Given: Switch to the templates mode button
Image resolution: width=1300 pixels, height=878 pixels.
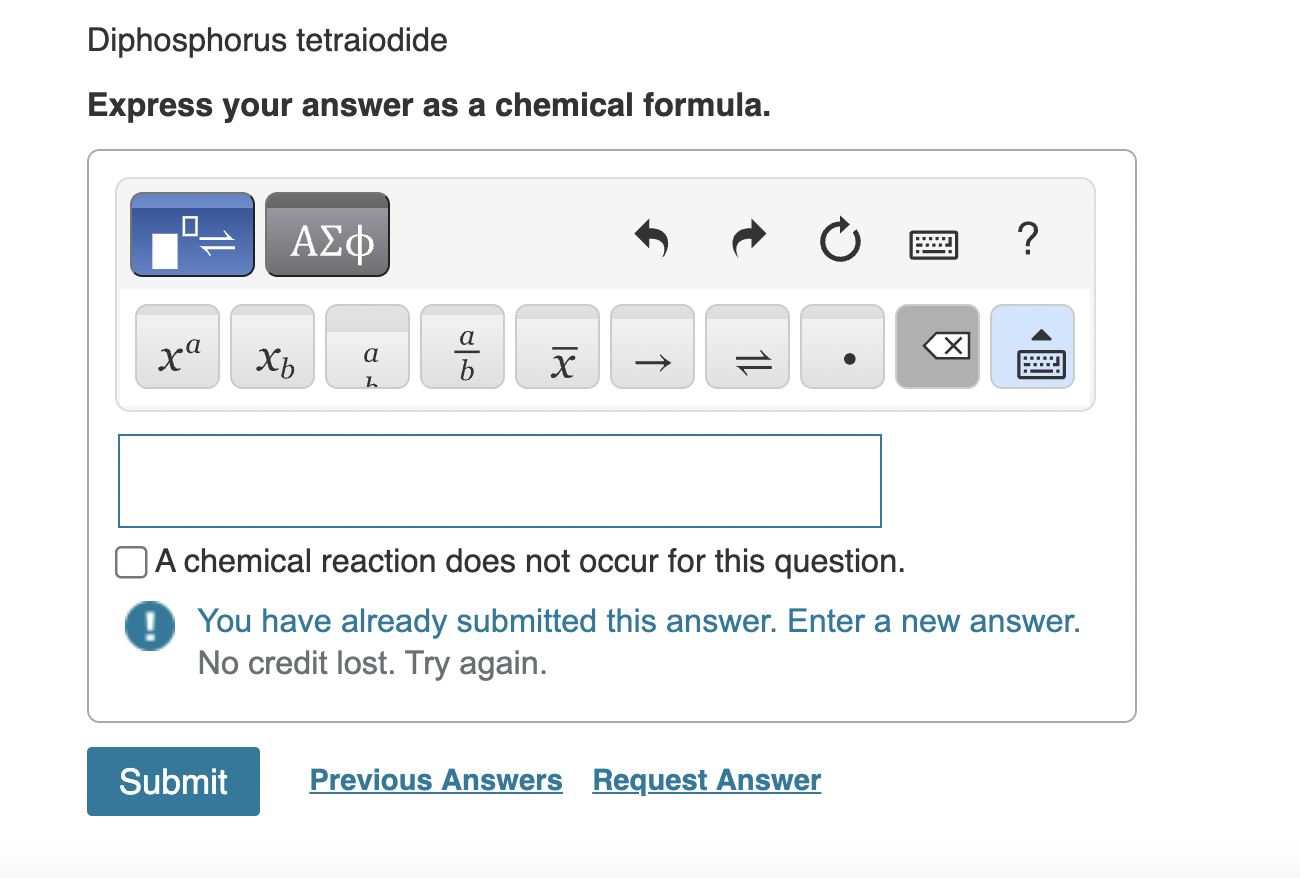Looking at the screenshot, I should tap(191, 234).
